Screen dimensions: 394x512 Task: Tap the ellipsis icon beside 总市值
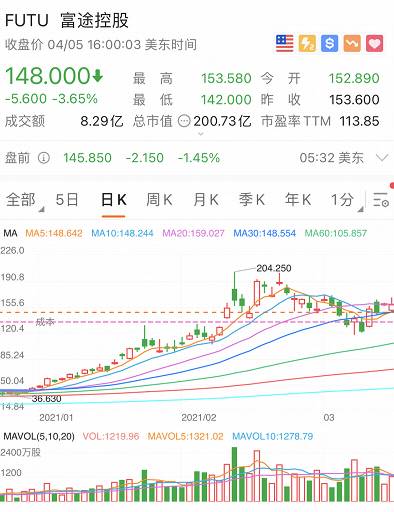tap(184, 121)
